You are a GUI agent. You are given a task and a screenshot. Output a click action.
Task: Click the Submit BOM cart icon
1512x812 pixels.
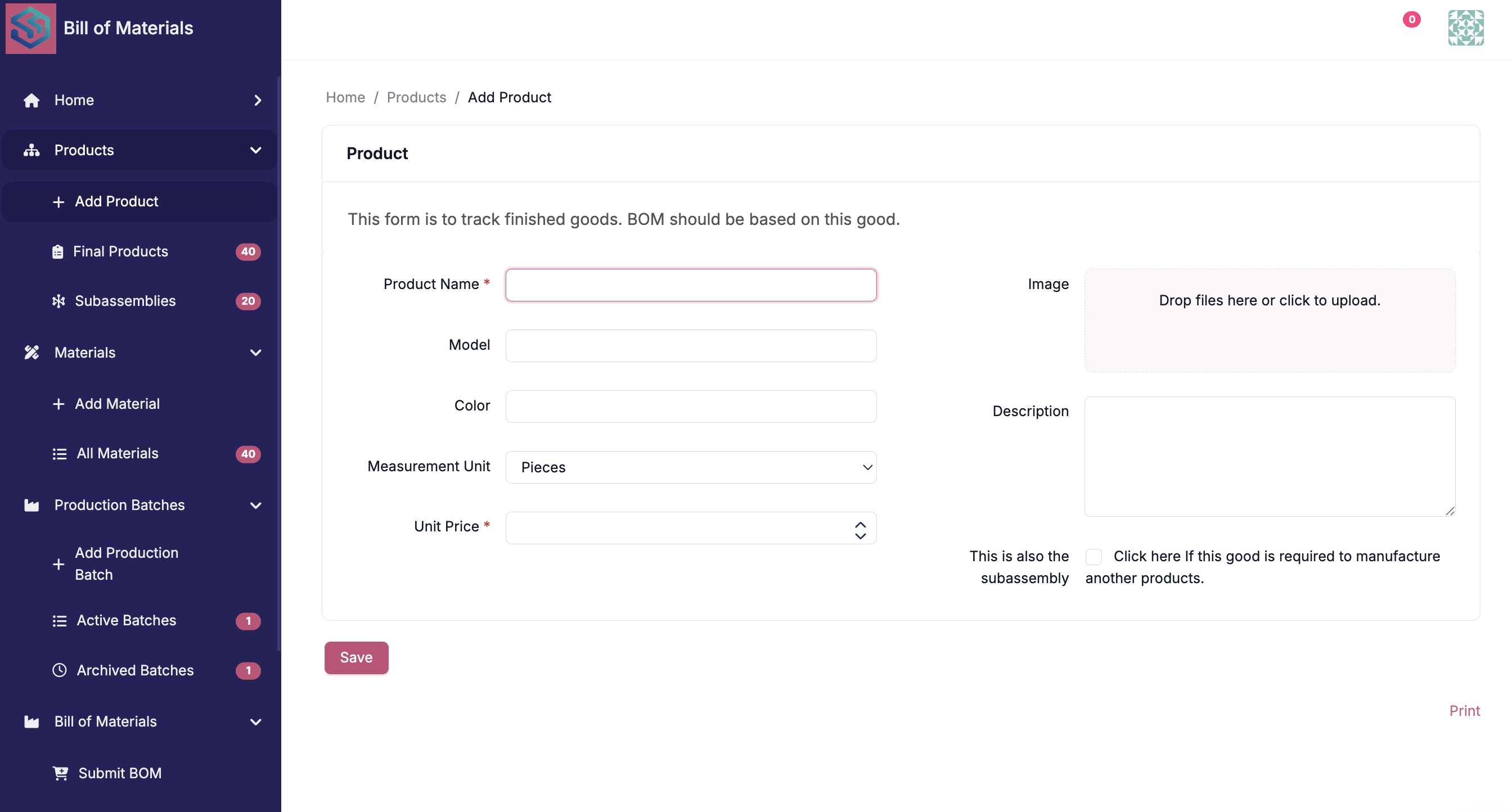click(60, 773)
